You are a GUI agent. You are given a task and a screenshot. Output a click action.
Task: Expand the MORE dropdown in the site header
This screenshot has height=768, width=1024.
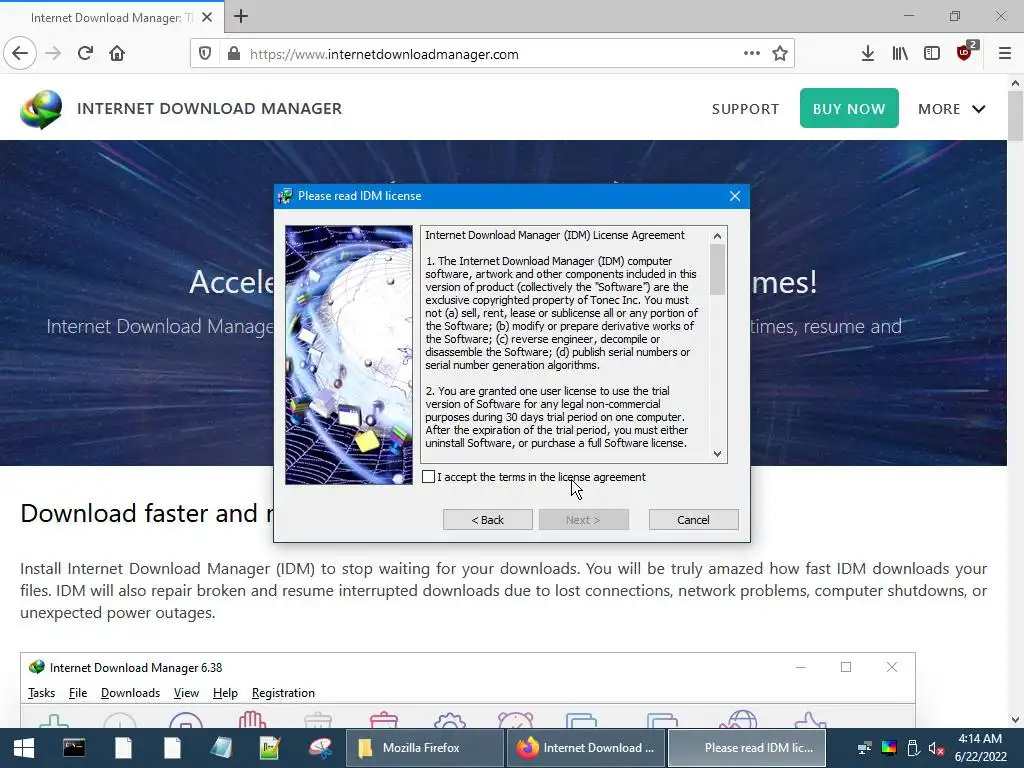click(952, 109)
